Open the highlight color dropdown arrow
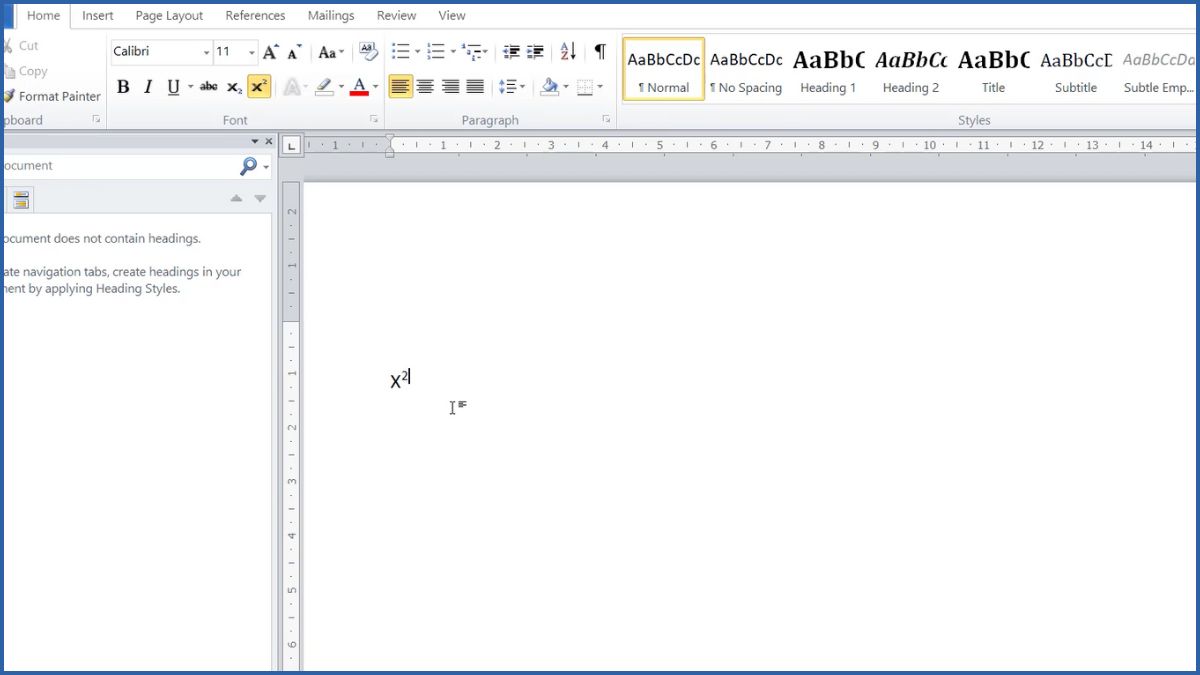 tap(340, 87)
